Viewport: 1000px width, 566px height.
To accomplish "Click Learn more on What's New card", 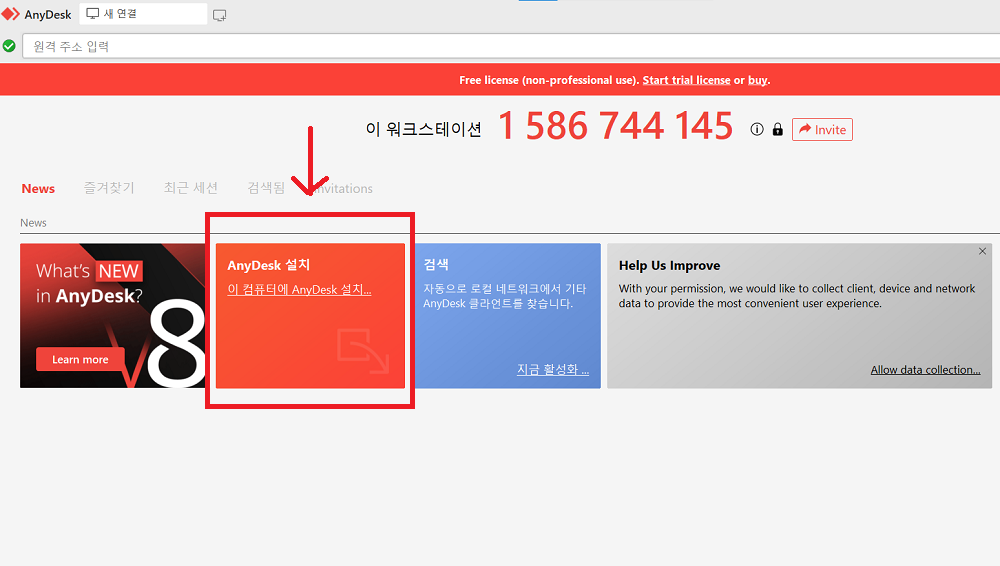I will (x=80, y=359).
